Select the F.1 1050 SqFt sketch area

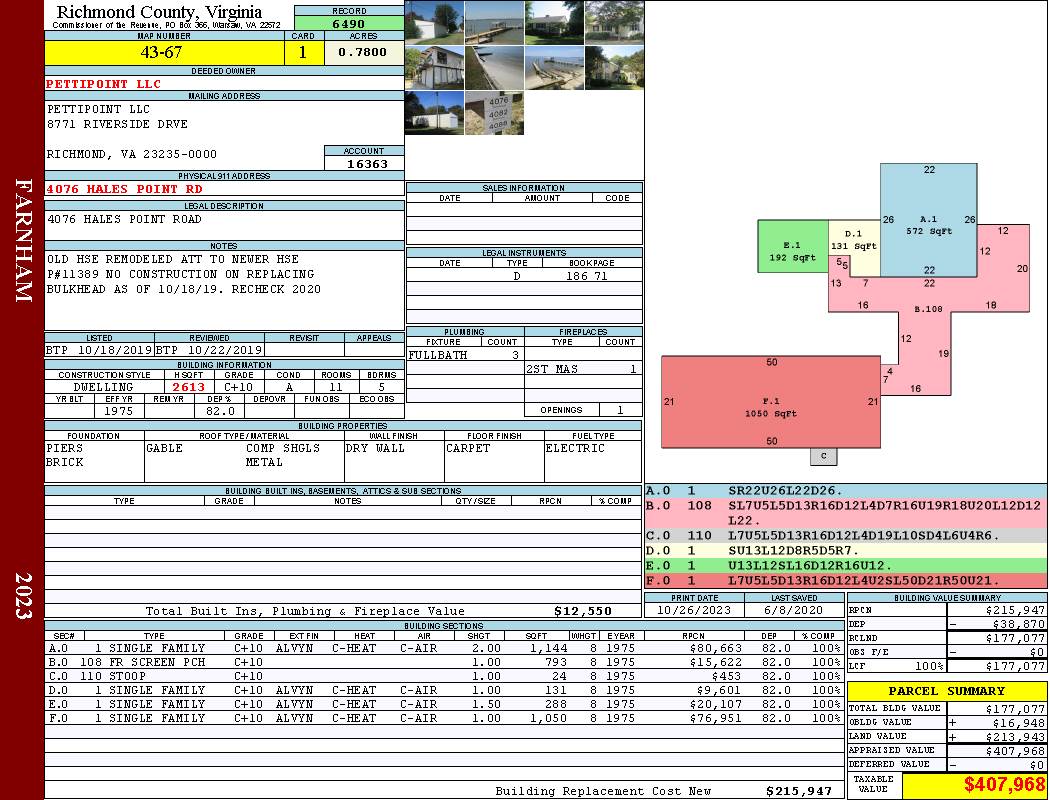pyautogui.click(x=771, y=402)
